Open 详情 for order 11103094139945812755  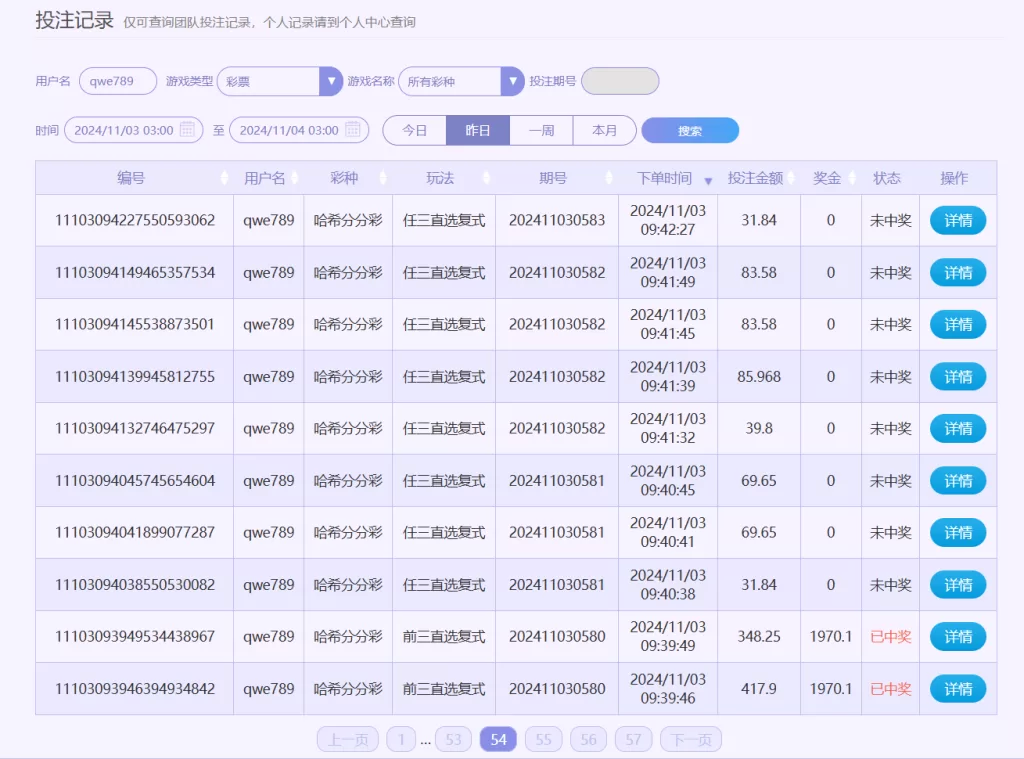coord(957,377)
